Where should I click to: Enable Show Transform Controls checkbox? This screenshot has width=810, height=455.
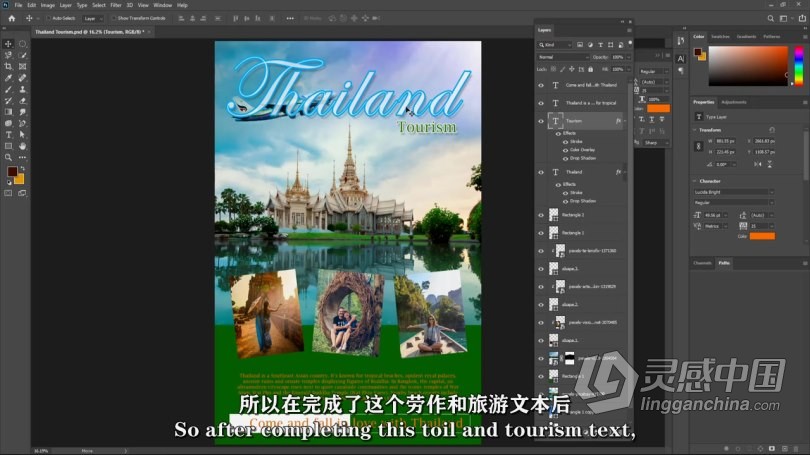click(x=113, y=18)
